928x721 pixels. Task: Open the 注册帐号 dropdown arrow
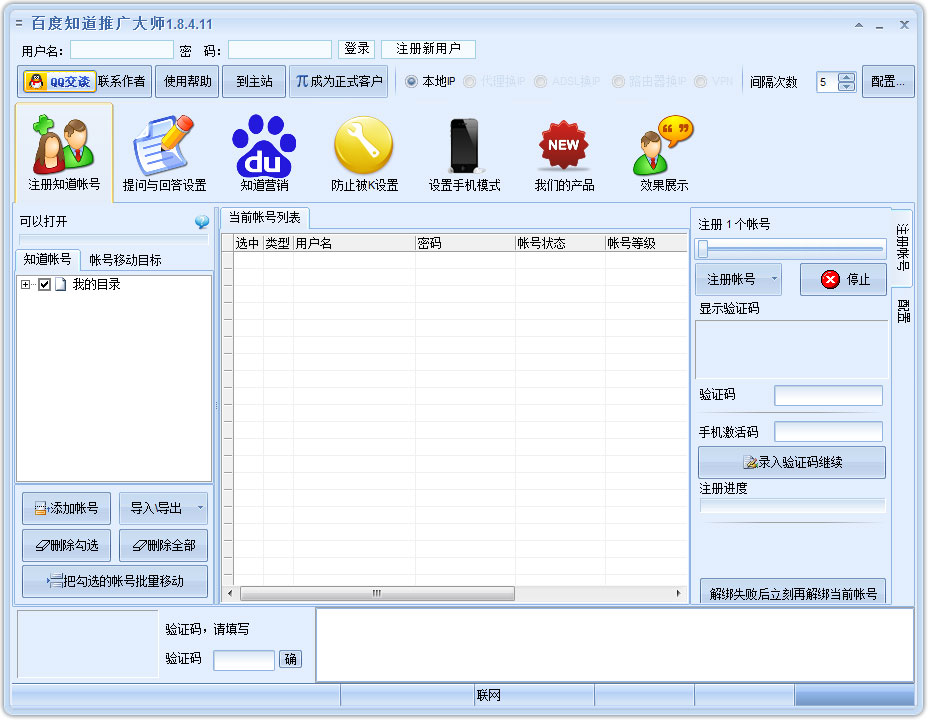point(774,278)
